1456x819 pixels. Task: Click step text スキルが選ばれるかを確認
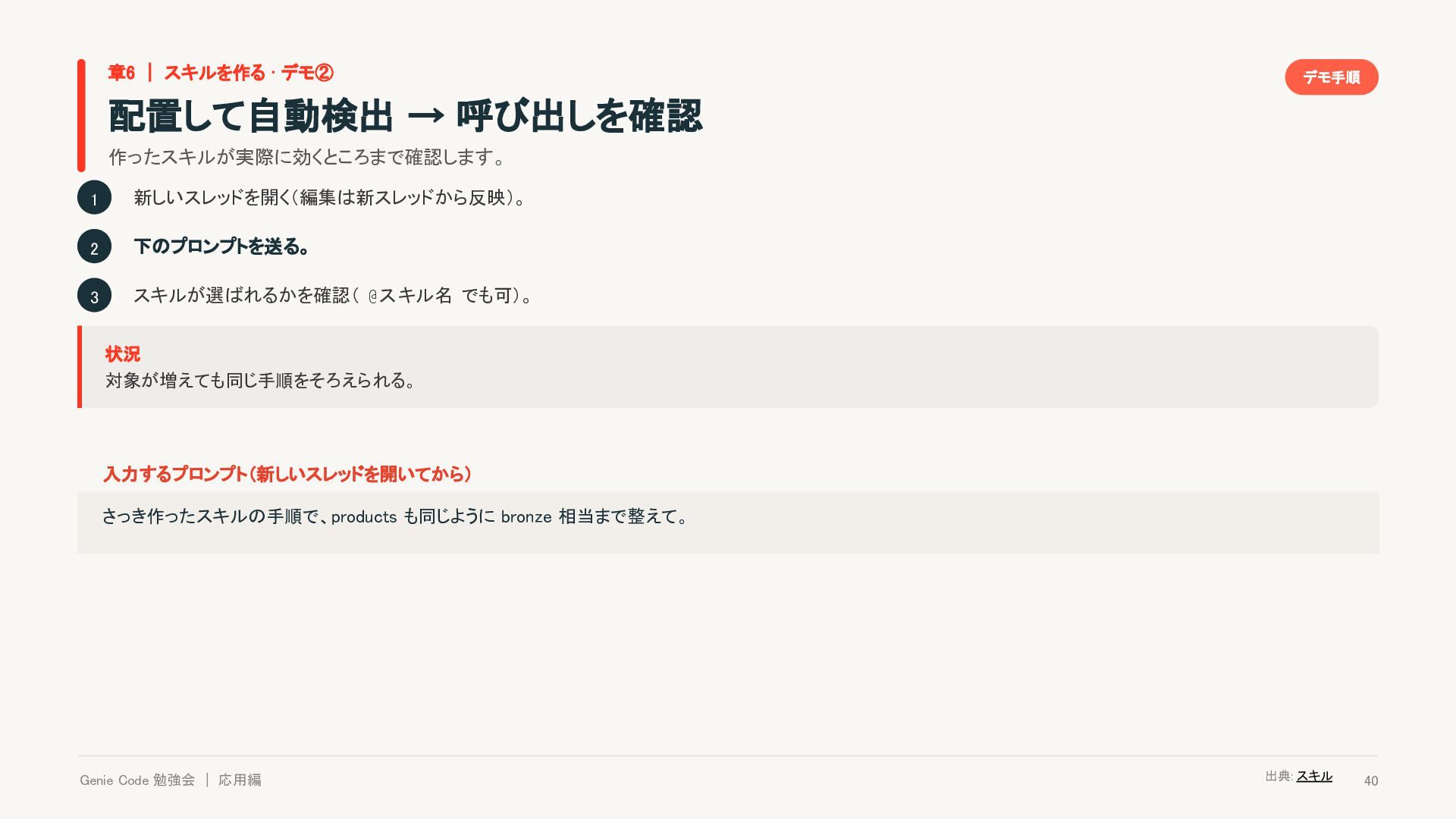click(242, 295)
